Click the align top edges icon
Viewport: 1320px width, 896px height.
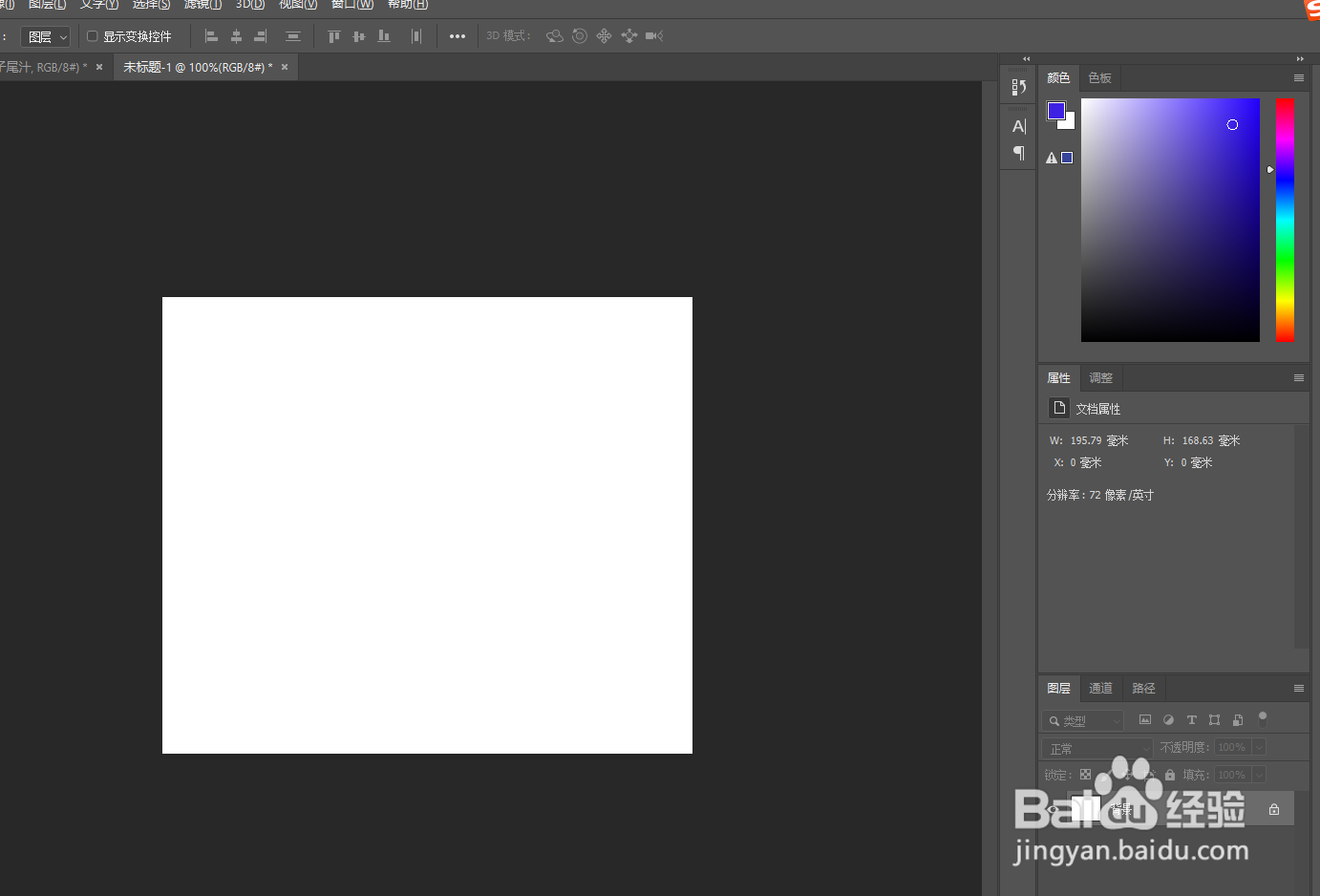334,36
